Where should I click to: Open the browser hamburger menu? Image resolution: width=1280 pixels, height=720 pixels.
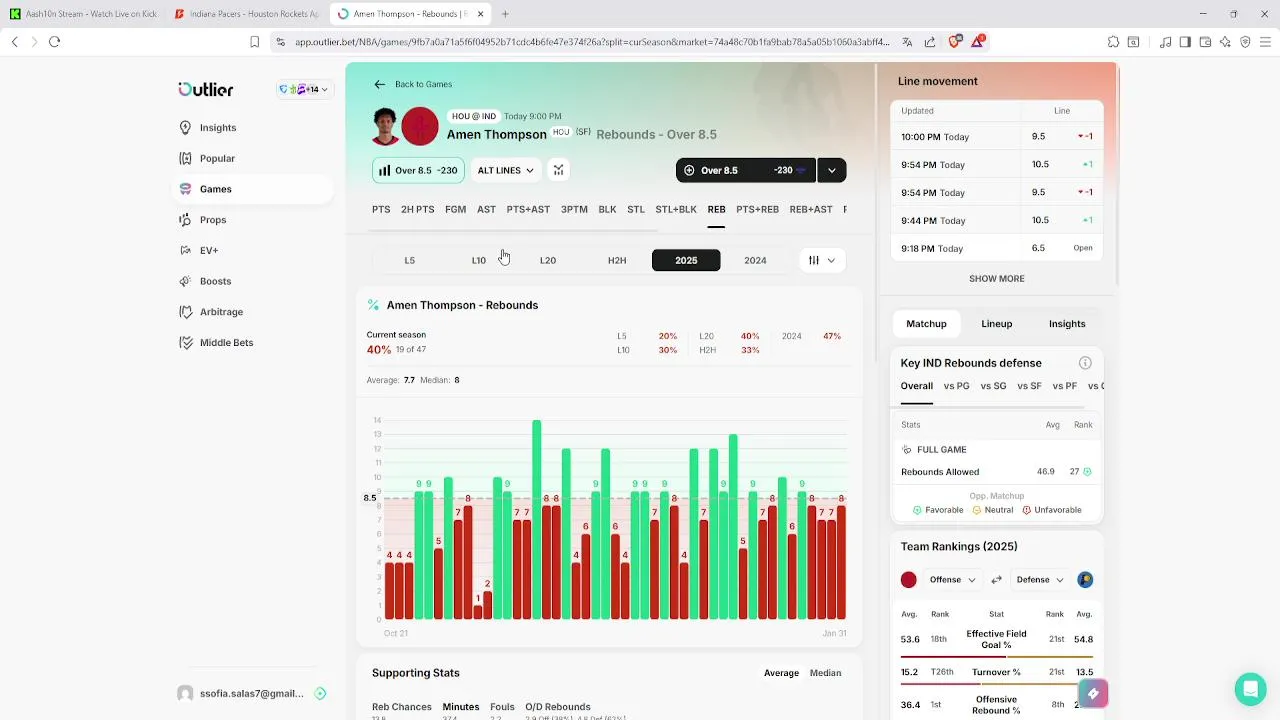point(1265,42)
